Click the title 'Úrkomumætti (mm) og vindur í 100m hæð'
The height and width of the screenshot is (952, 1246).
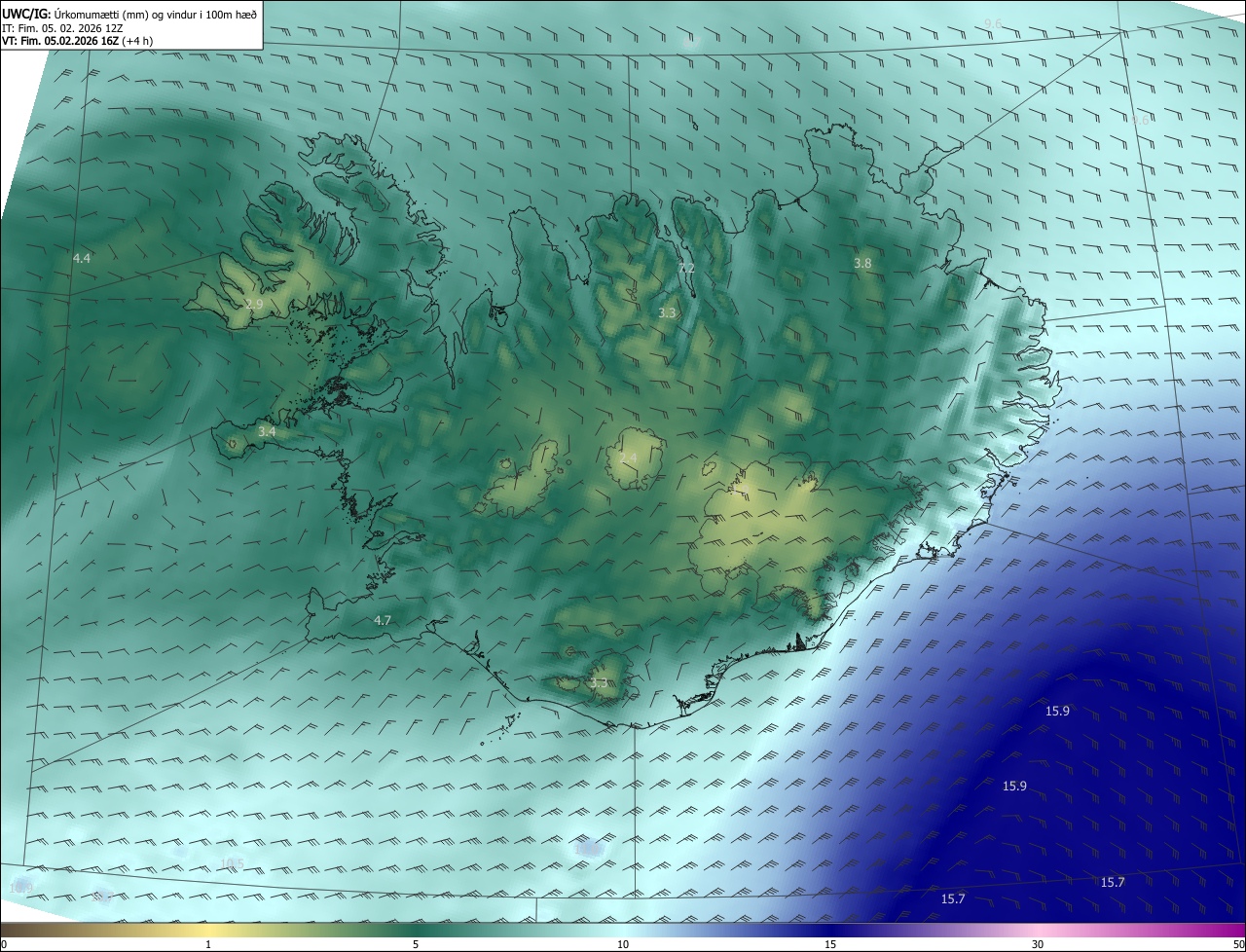pos(156,14)
